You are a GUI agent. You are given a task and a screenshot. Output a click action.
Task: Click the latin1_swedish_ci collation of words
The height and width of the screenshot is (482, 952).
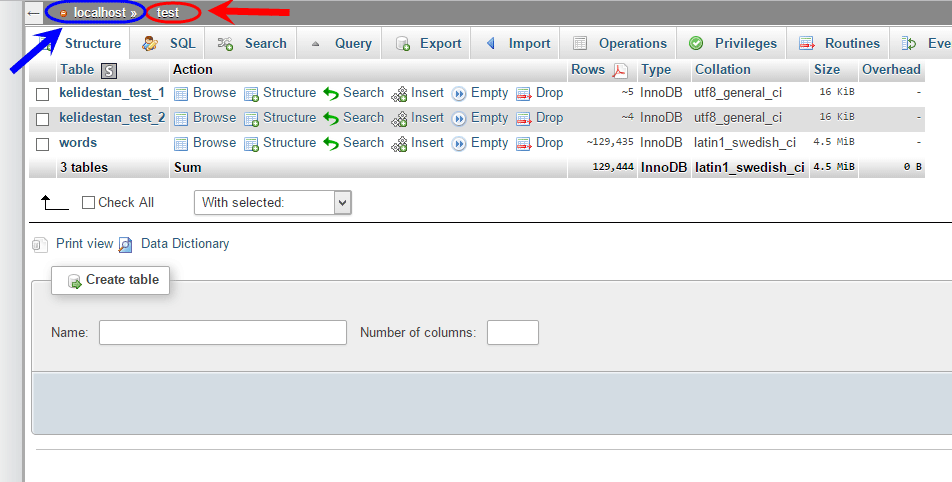pos(745,143)
